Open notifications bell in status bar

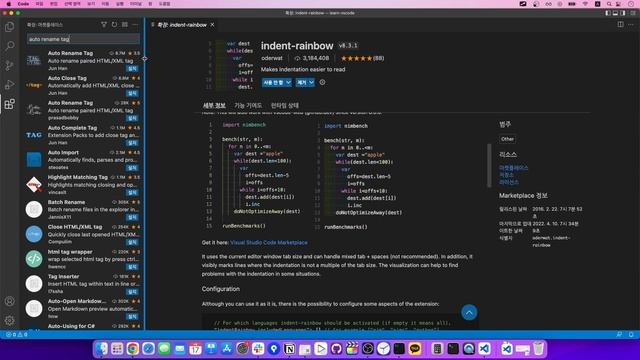pyautogui.click(x=631, y=334)
